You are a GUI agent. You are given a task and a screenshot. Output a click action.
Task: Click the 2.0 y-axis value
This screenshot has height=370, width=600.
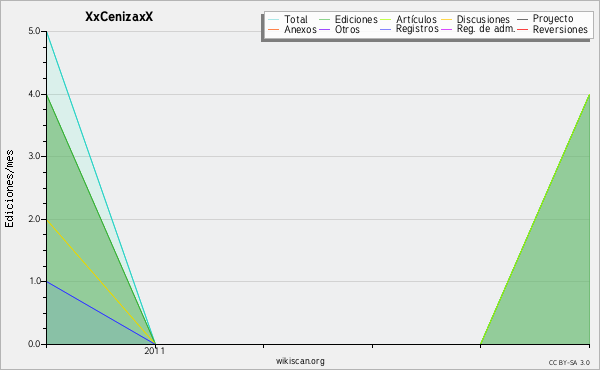(34, 219)
